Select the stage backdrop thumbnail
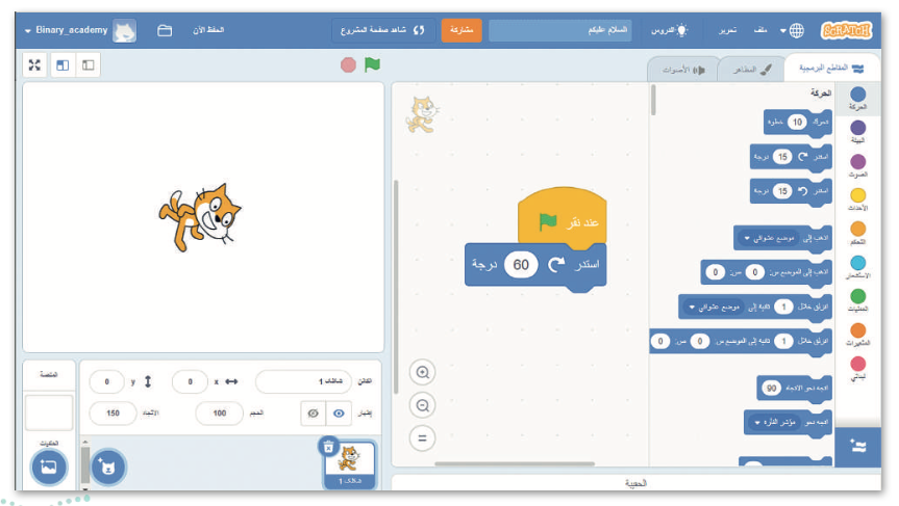 (x=49, y=413)
